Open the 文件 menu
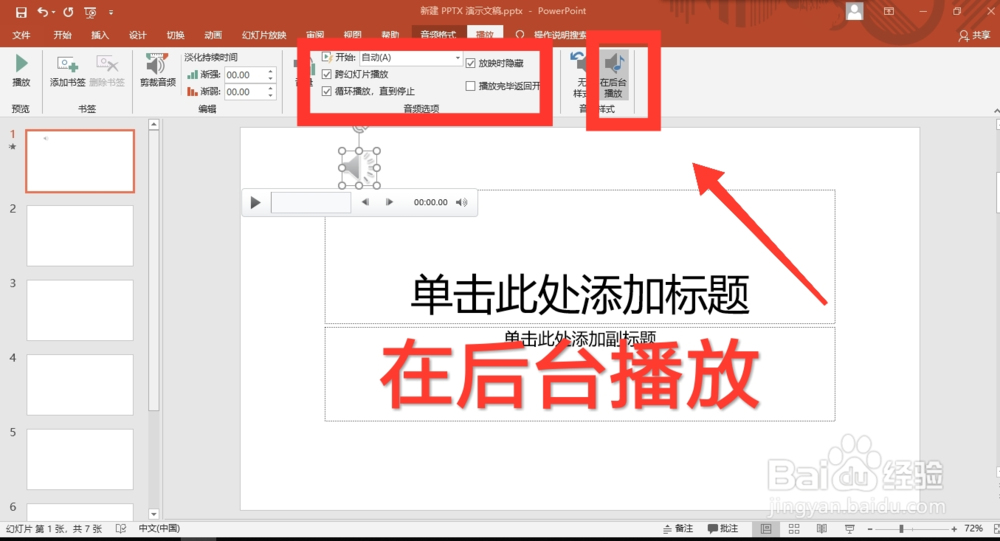Image resolution: width=1000 pixels, height=541 pixels. coord(21,35)
